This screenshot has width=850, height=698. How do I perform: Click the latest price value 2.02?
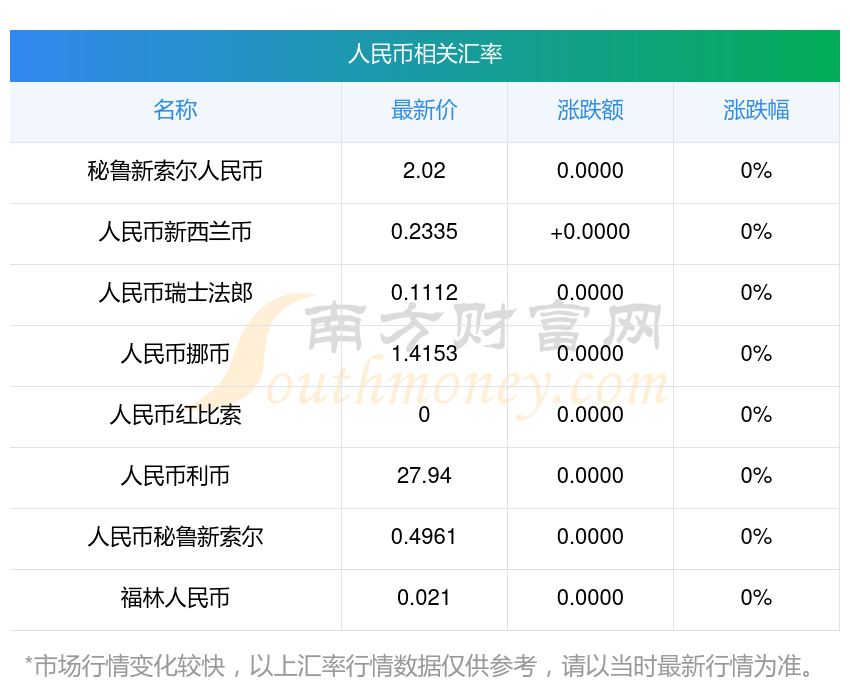point(424,171)
